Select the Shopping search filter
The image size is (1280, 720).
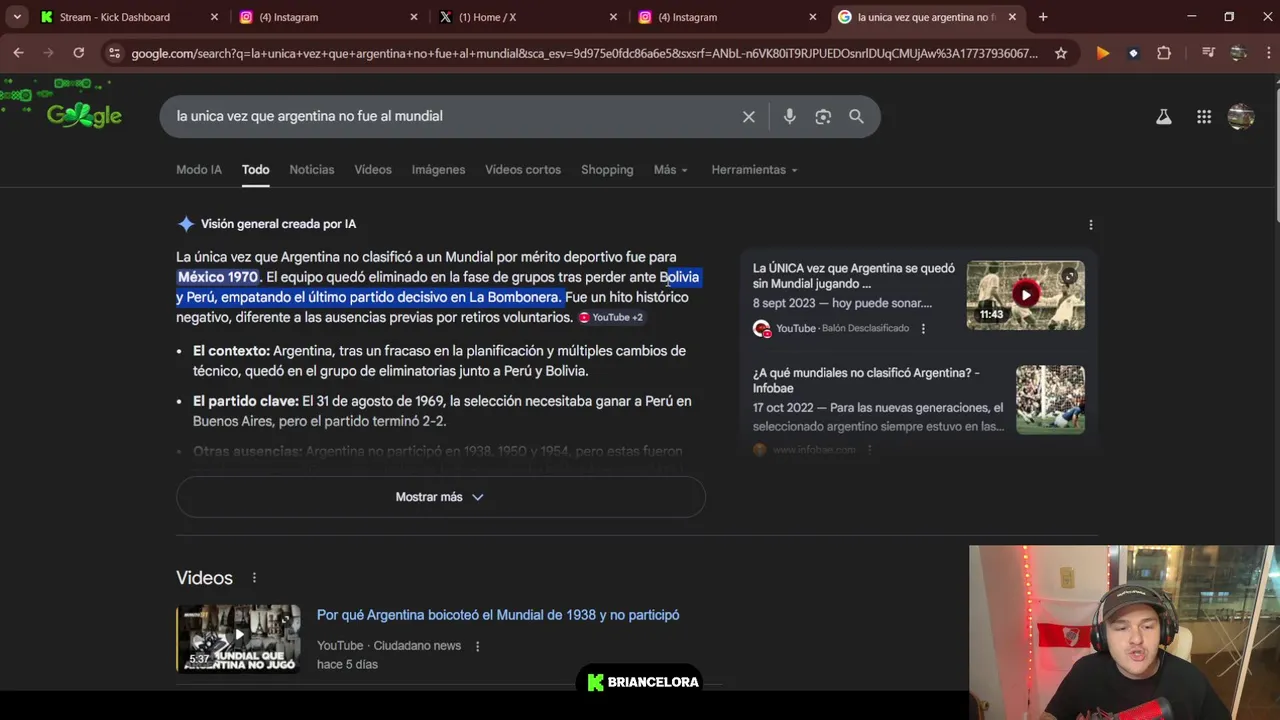(x=607, y=170)
